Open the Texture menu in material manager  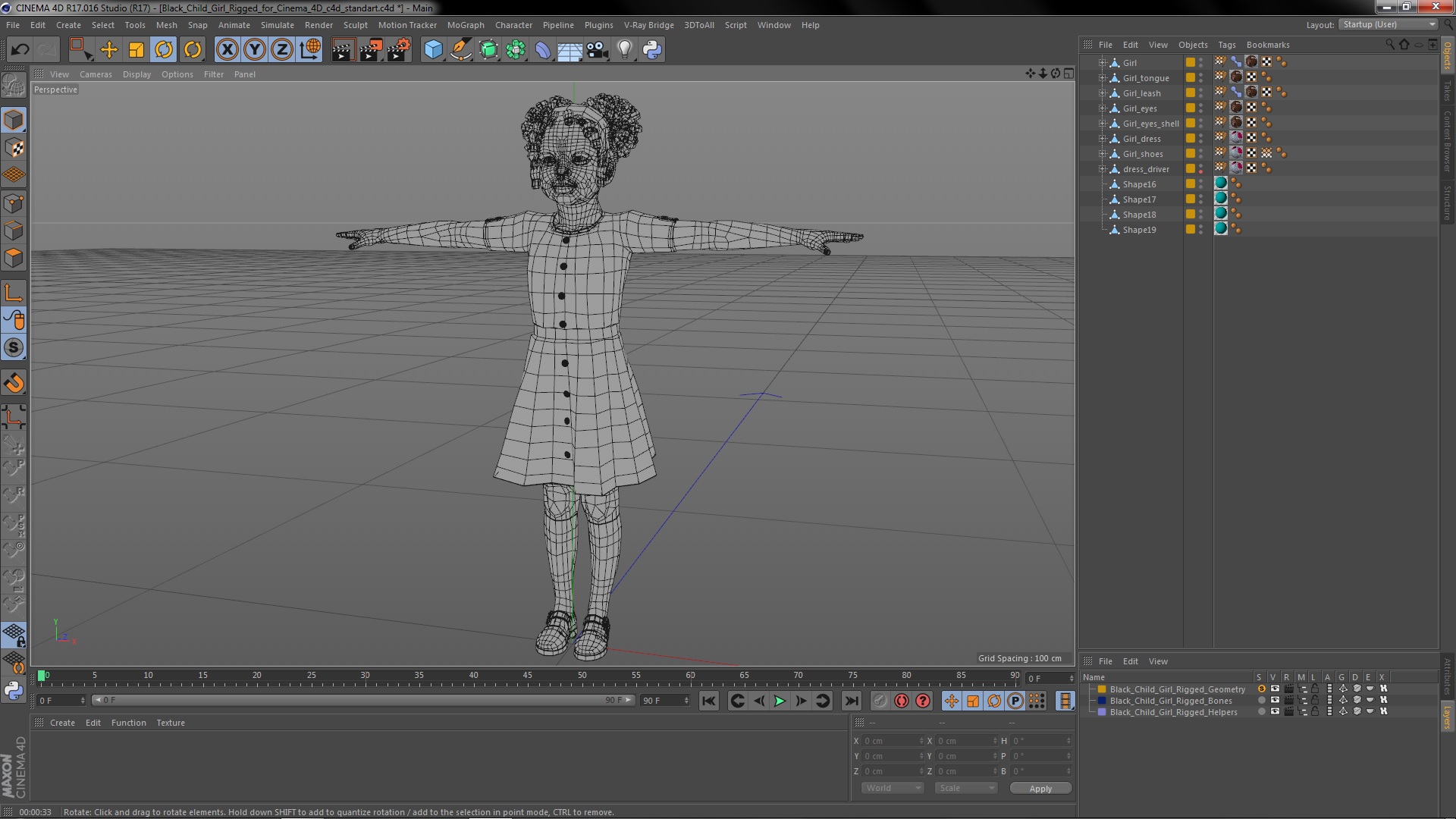(x=171, y=723)
